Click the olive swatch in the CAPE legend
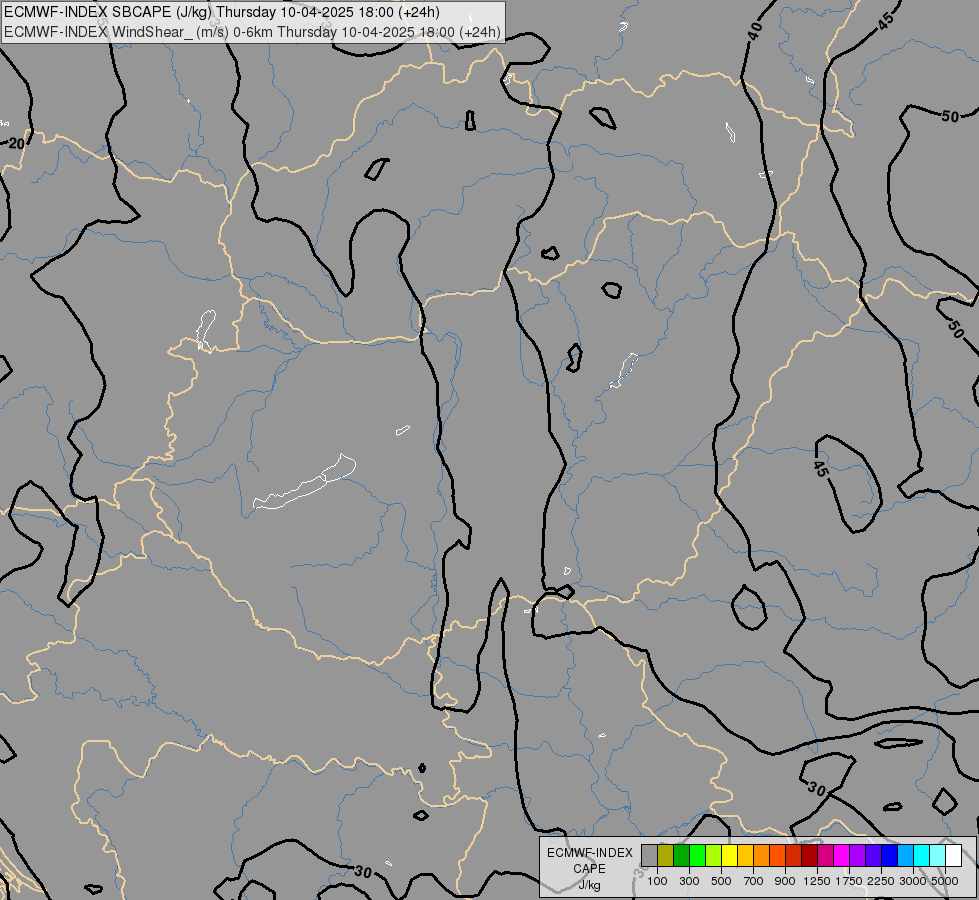 (x=666, y=855)
